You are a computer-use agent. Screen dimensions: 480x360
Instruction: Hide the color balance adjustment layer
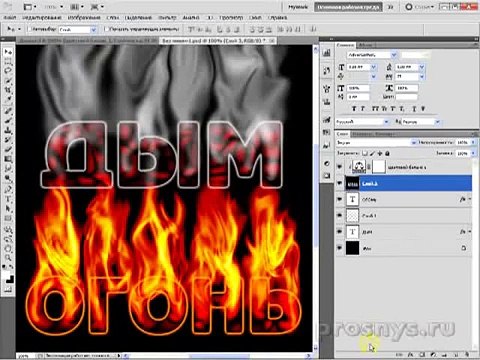tap(339, 167)
